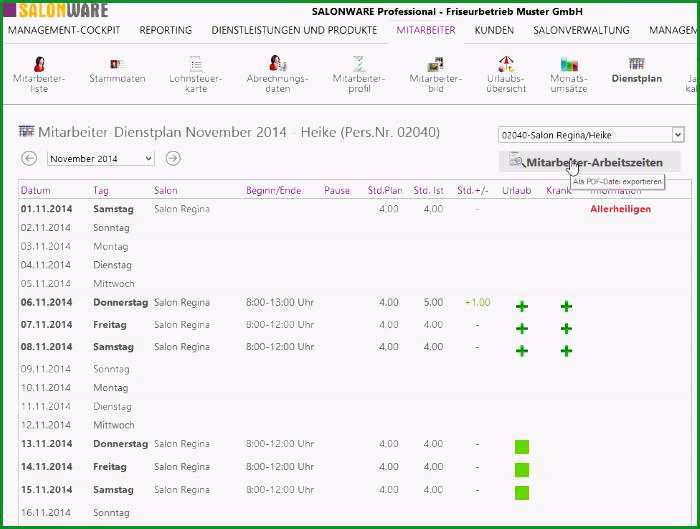Click green Urlaub square on 13.11.2014

coord(522,446)
